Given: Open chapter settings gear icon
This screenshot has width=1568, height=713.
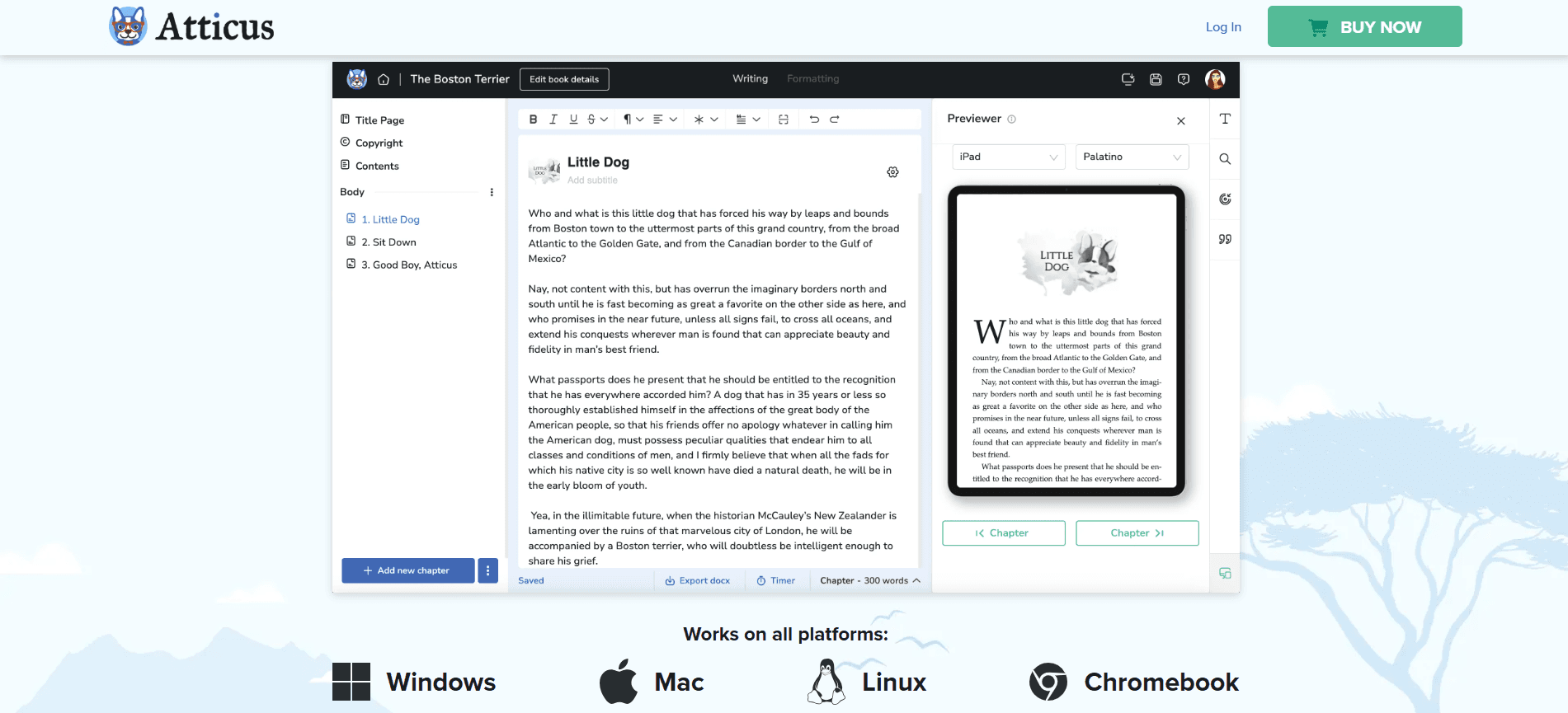Looking at the screenshot, I should pos(892,172).
